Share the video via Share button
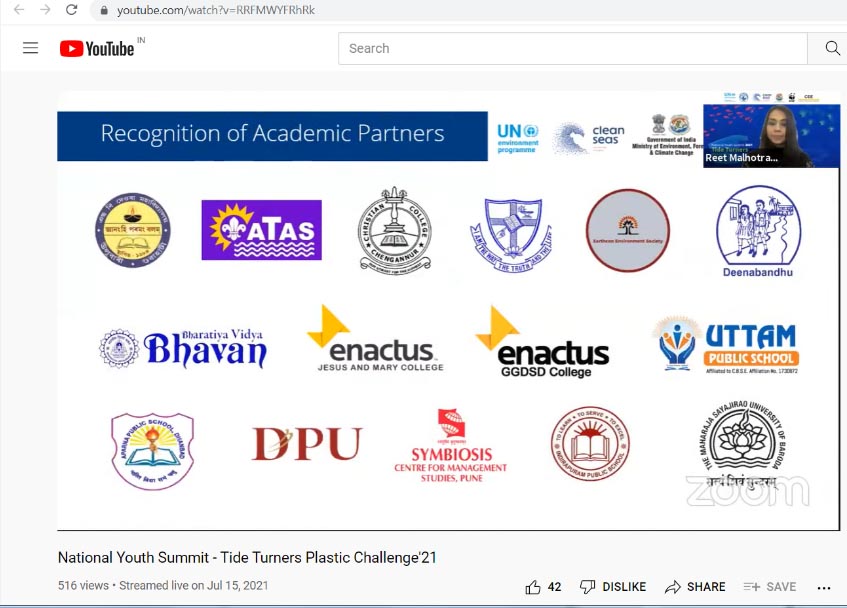Image resolution: width=847 pixels, height=608 pixels. click(x=695, y=587)
